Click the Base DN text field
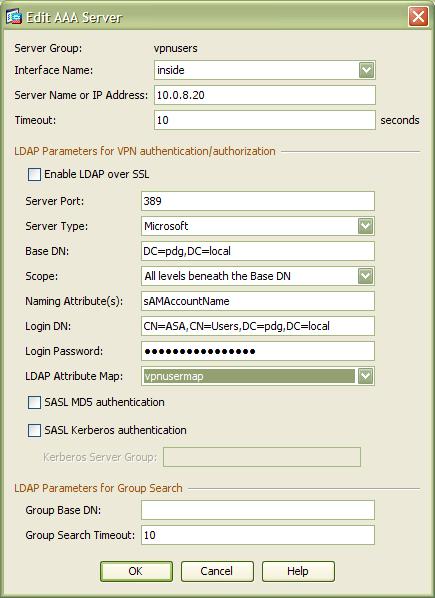The width and height of the screenshot is (435, 598). 258,251
